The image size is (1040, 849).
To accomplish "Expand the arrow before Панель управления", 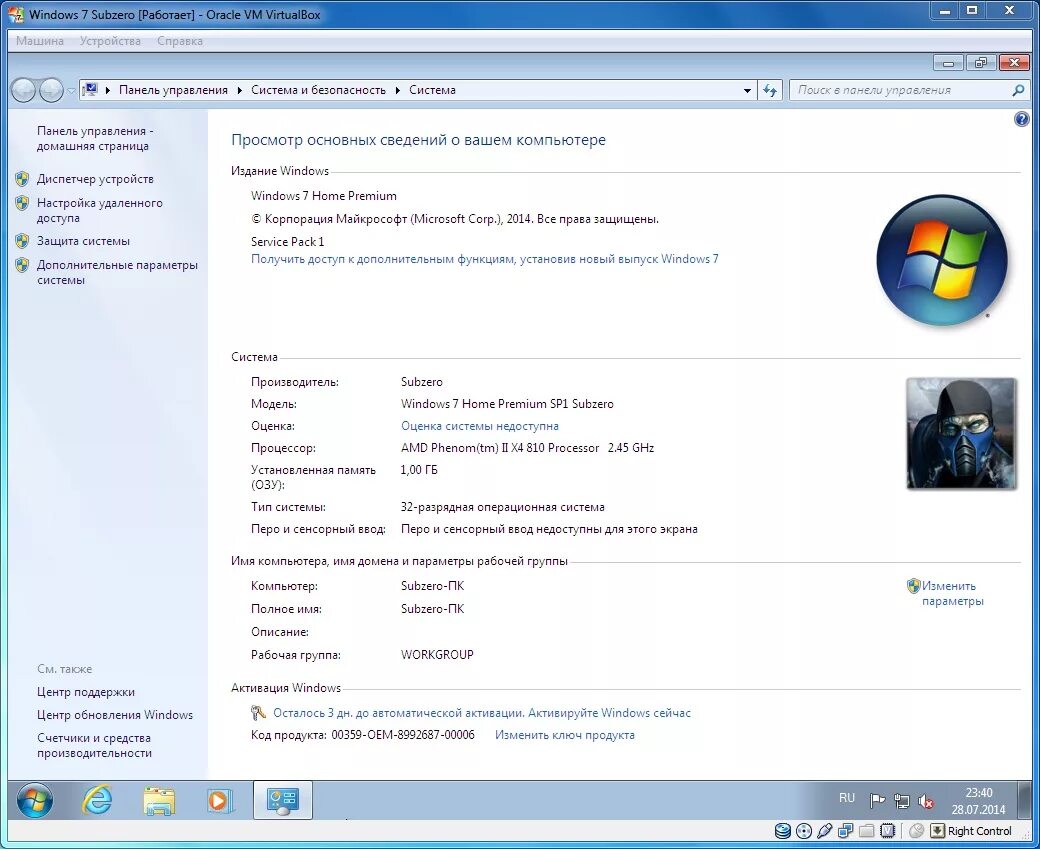I will (107, 90).
